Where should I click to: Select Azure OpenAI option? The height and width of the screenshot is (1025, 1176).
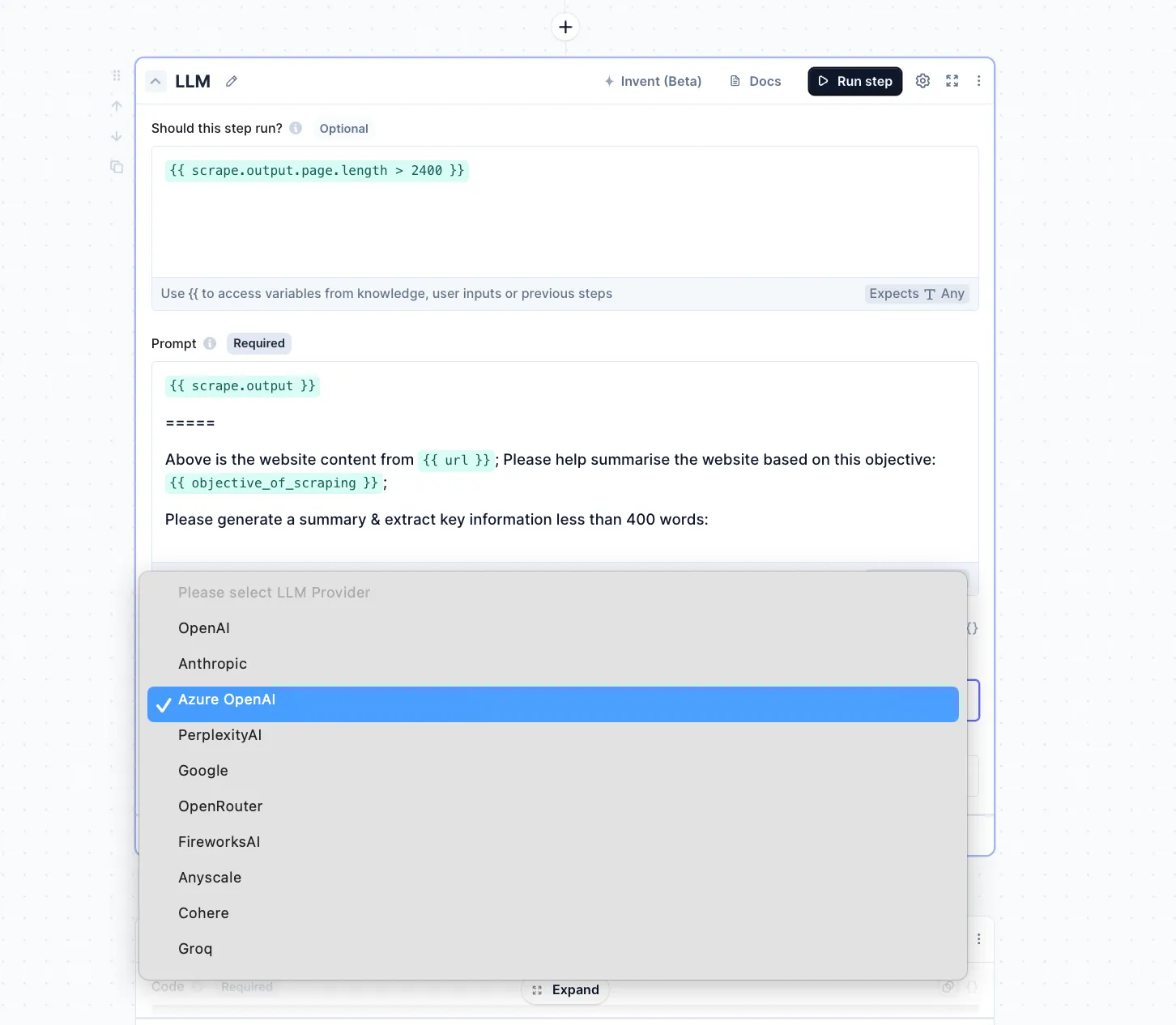[x=227, y=700]
